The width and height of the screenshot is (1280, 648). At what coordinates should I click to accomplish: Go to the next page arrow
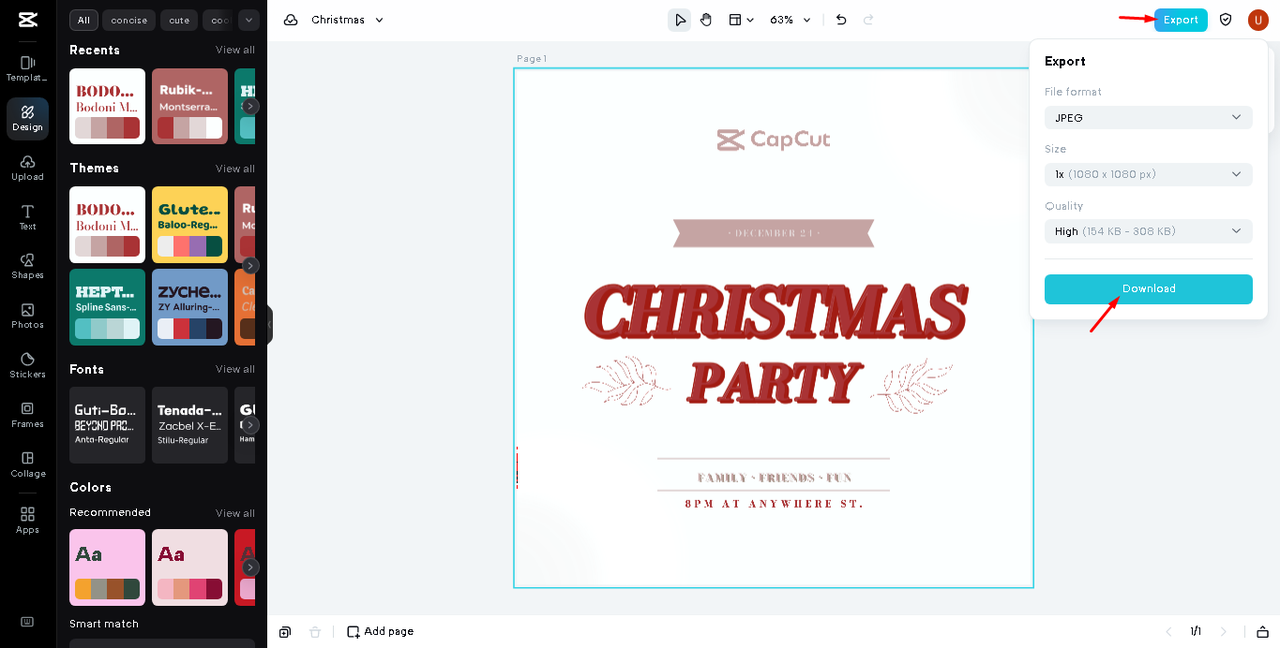pyautogui.click(x=1222, y=632)
